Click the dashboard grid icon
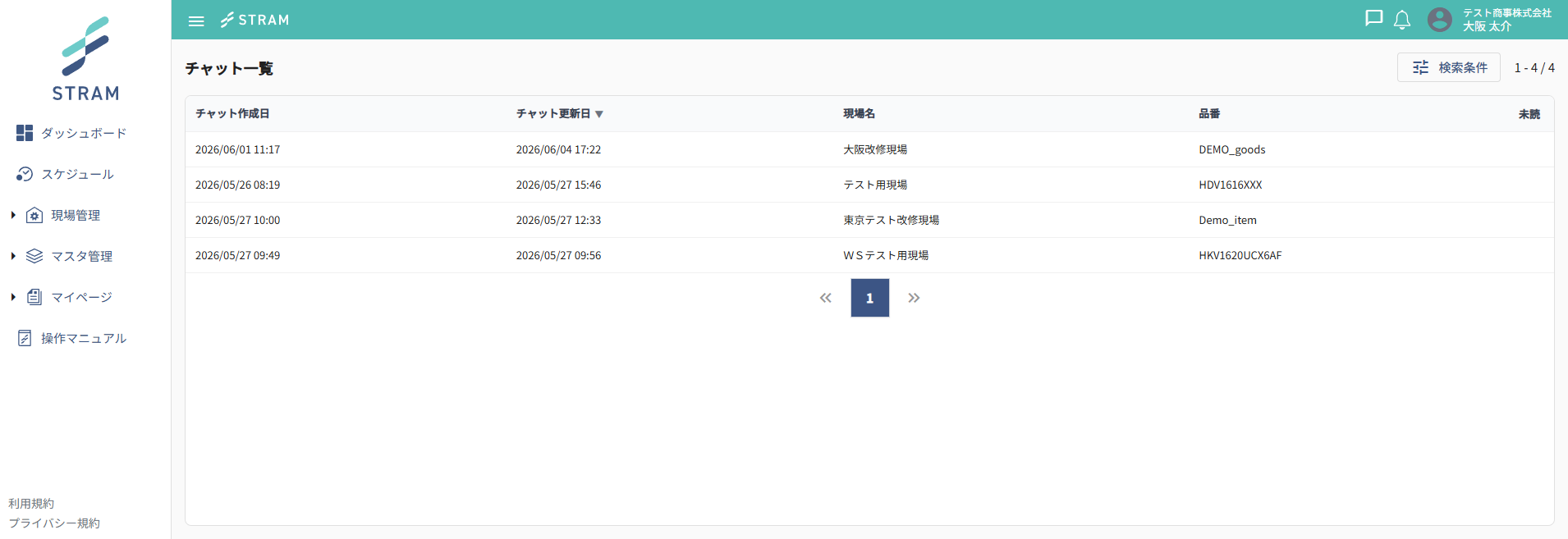The width and height of the screenshot is (1568, 539). pos(25,133)
